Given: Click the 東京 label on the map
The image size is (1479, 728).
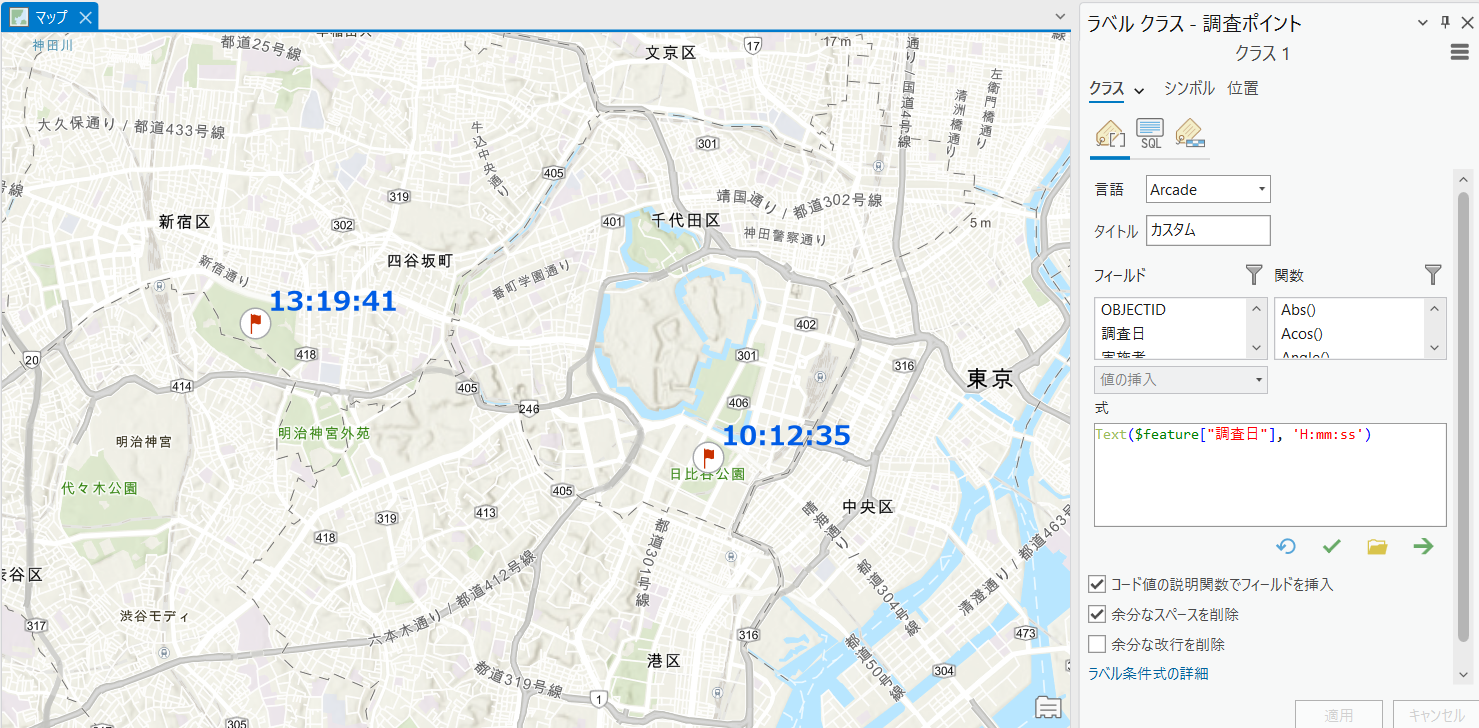Looking at the screenshot, I should (990, 378).
